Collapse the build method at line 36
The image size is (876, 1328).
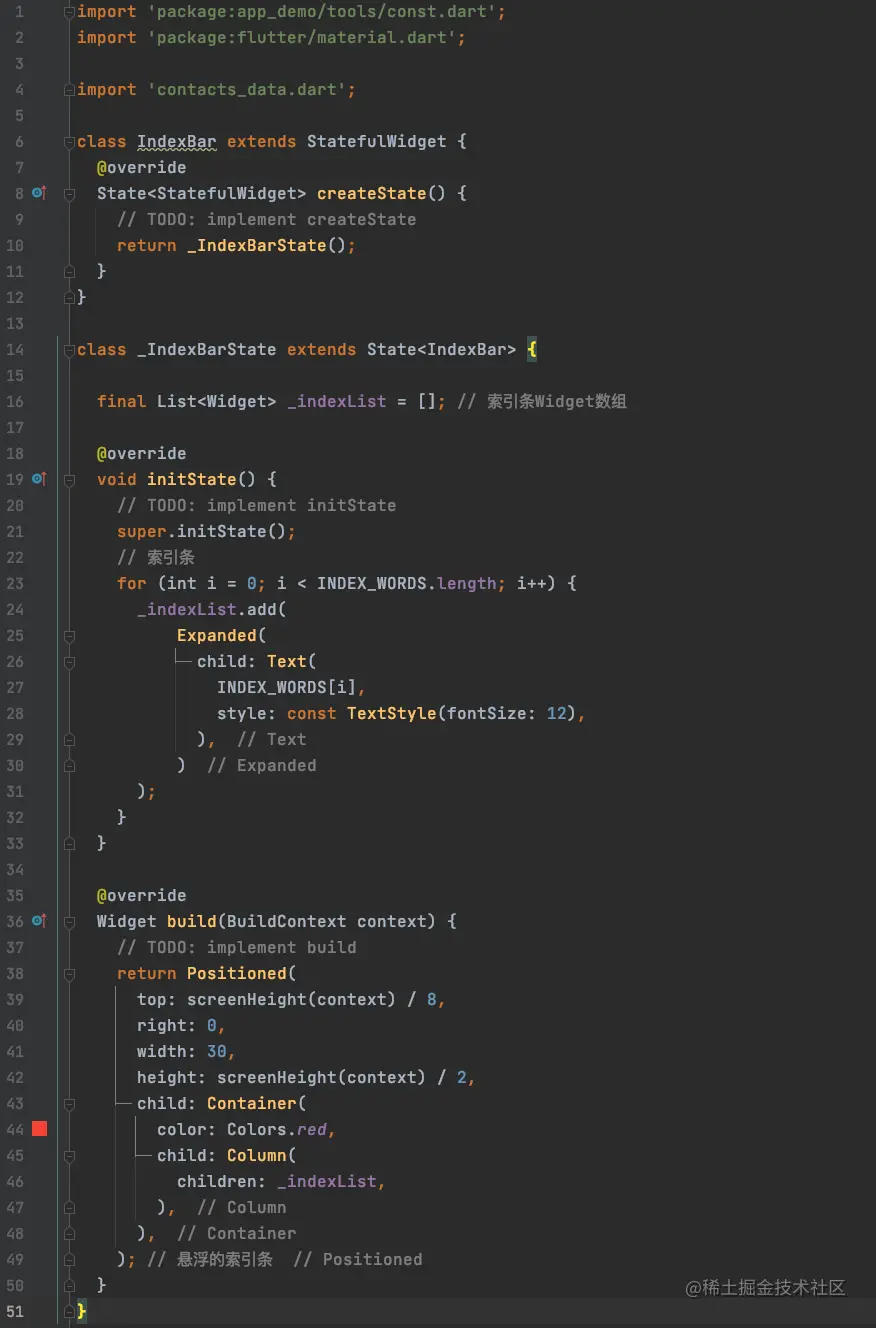[x=69, y=922]
